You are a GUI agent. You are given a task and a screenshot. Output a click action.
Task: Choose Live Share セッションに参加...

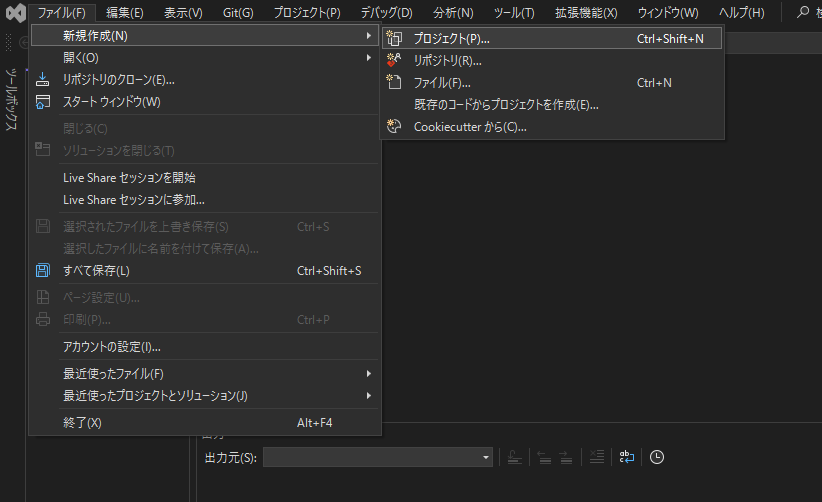tap(204, 200)
